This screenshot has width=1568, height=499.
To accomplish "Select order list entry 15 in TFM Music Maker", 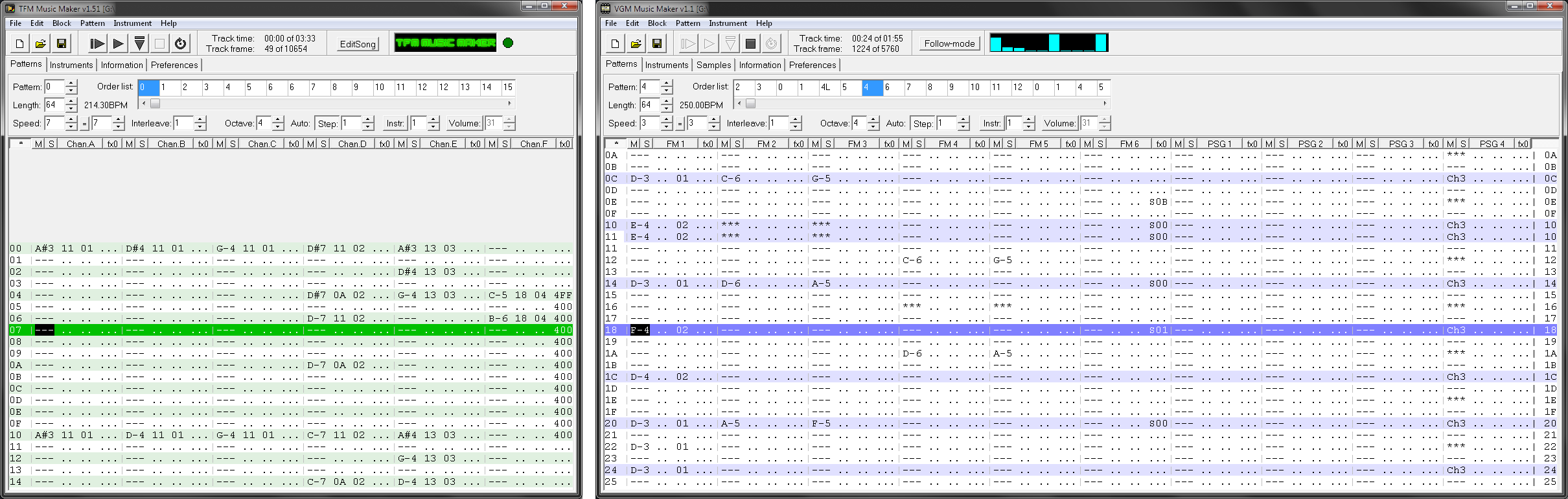I will (508, 87).
